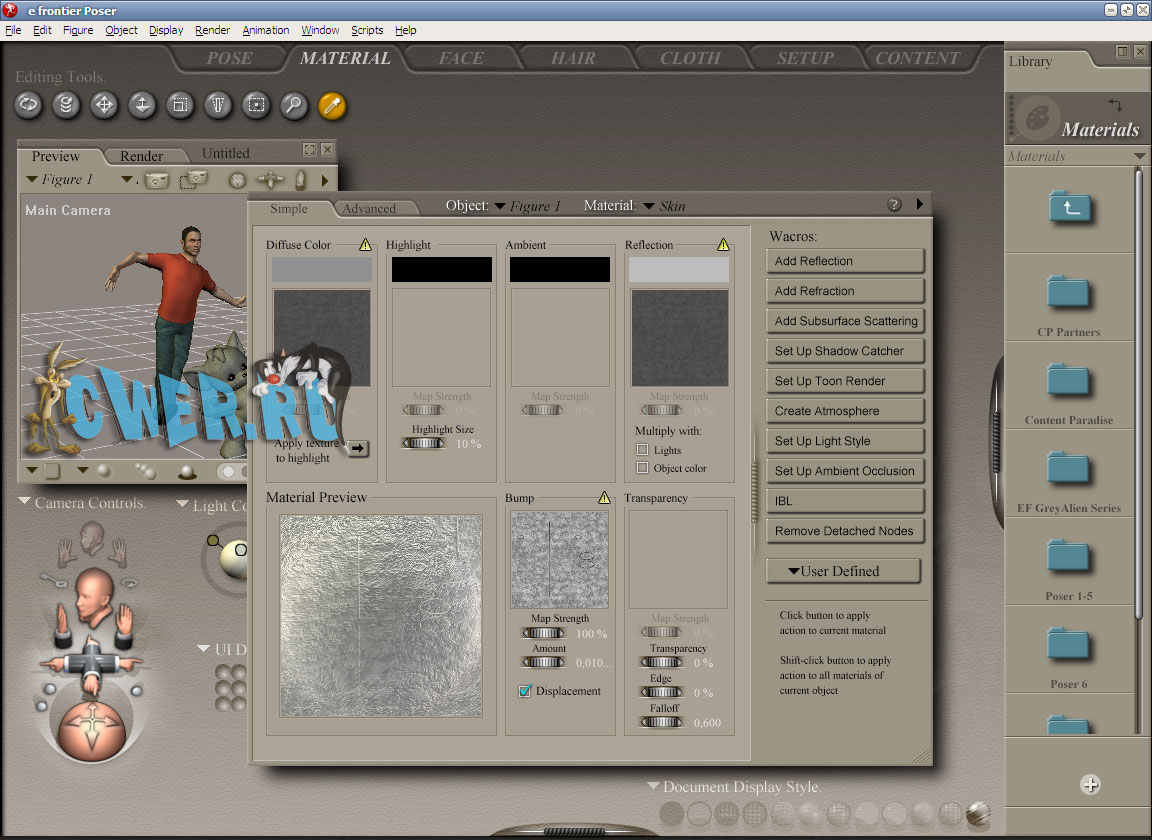Enable Multiply with Object color
This screenshot has width=1152, height=840.
[643, 468]
